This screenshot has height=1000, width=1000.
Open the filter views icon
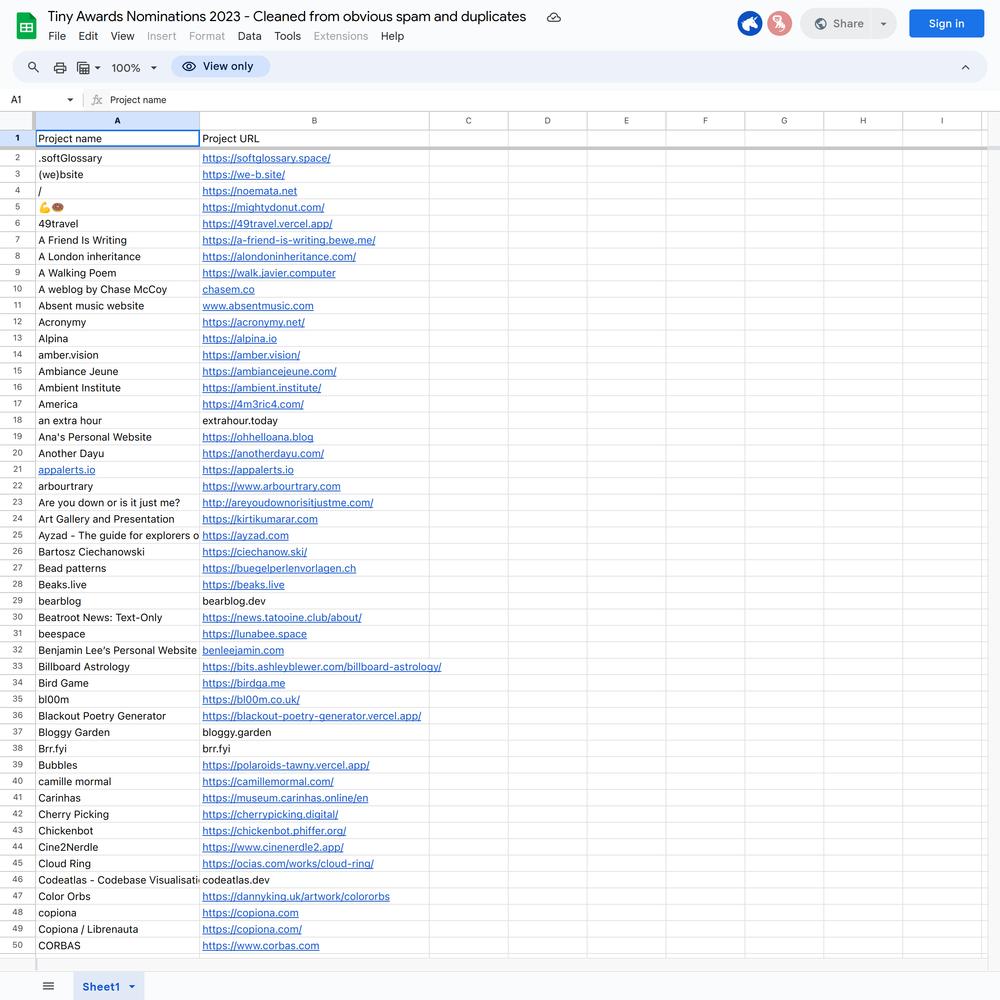[x=88, y=67]
